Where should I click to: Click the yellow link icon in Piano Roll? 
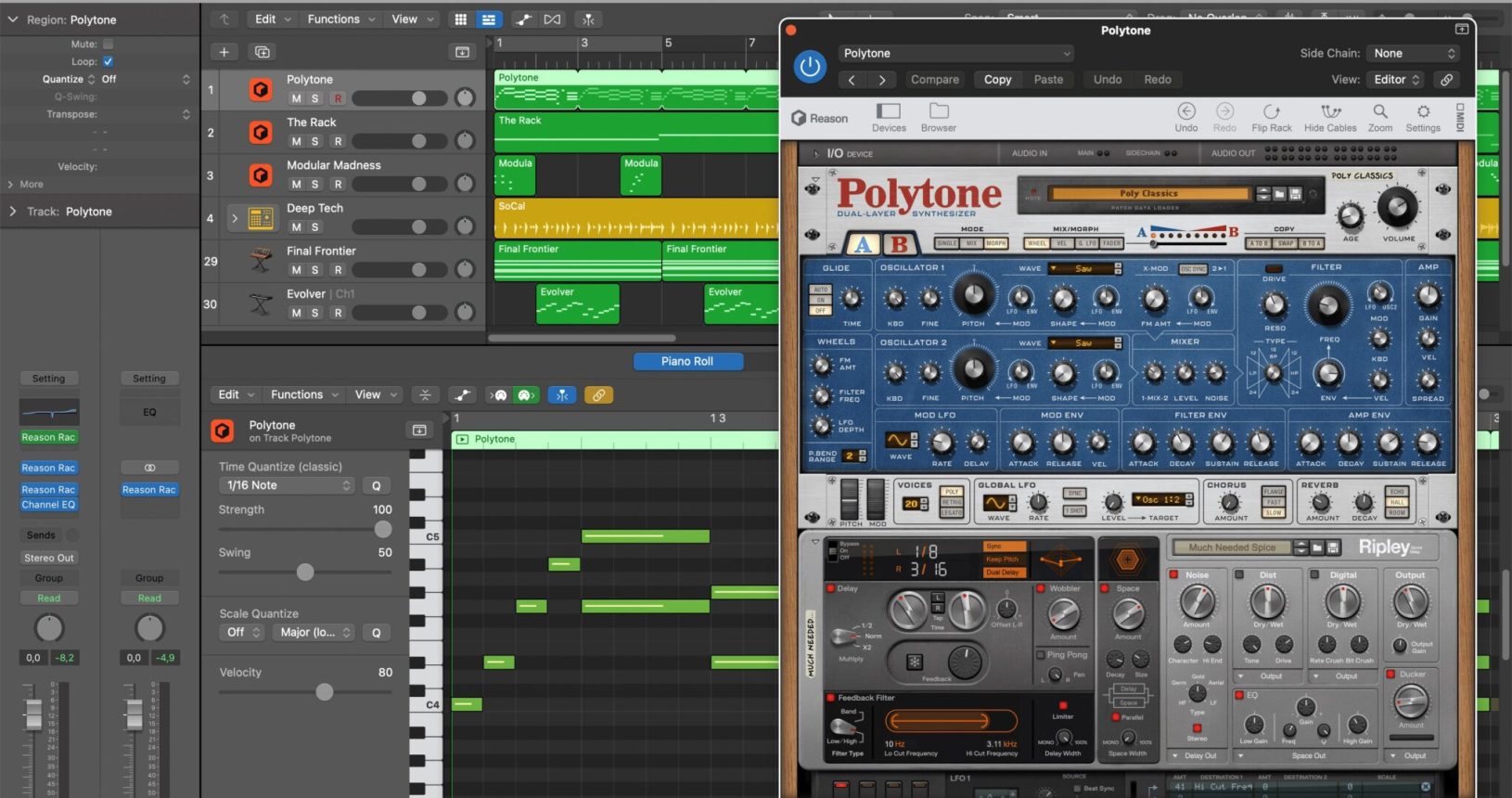(x=598, y=395)
